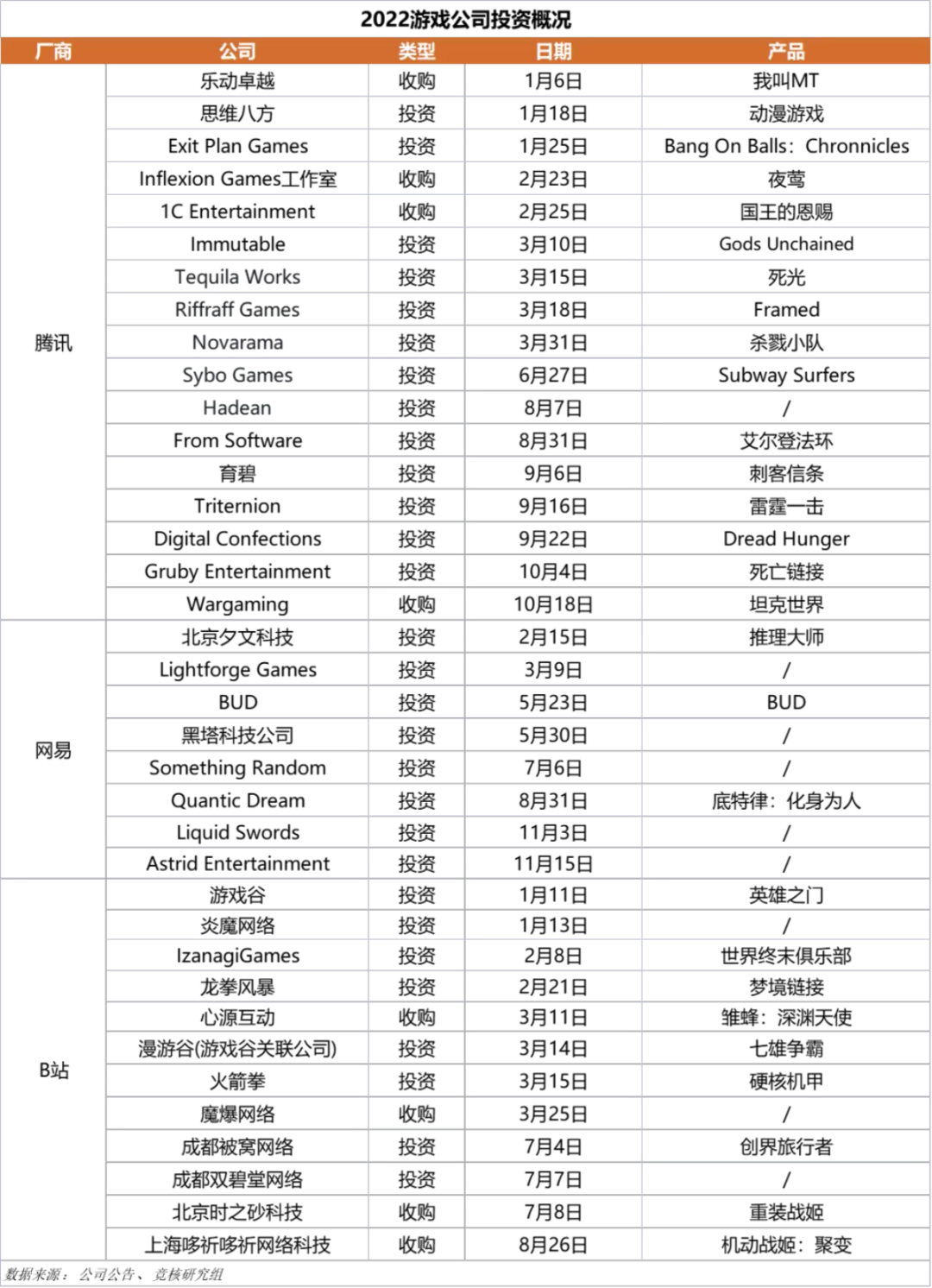Select the Digital Confections cell
This screenshot has width=932, height=1288.
[237, 539]
